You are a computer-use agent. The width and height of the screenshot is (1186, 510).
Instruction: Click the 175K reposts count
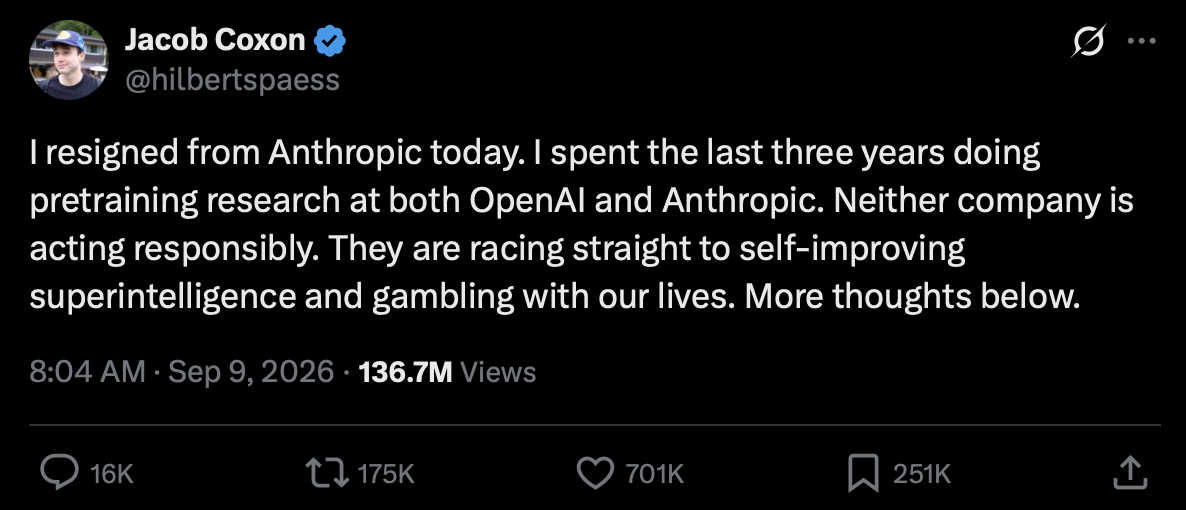tap(386, 474)
